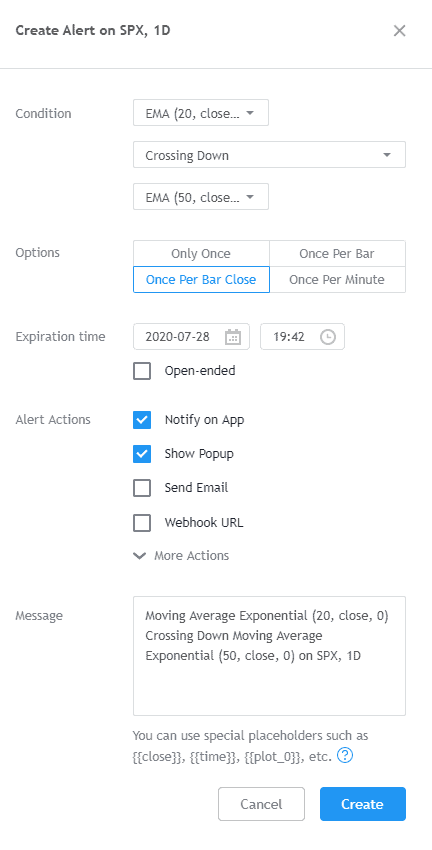Uncheck Notify on App
Viewport: 432px width, 850px height.
tap(142, 420)
